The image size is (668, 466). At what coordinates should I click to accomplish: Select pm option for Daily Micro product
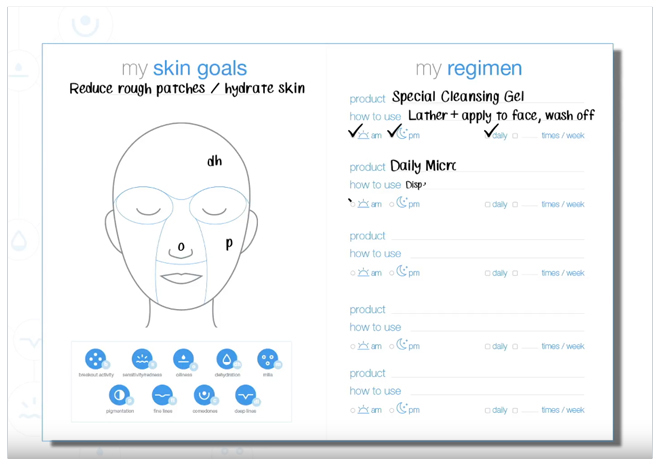tap(392, 204)
